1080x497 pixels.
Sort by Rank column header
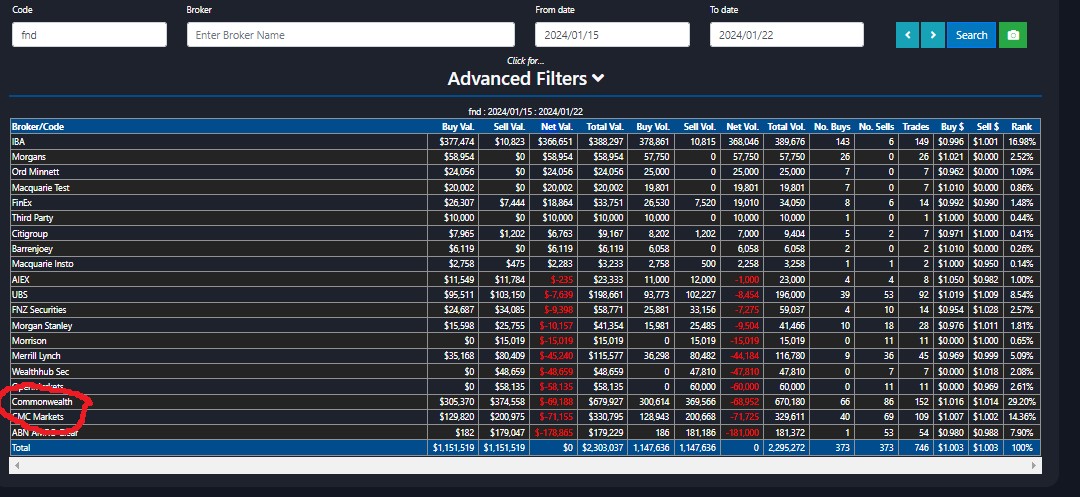[x=1021, y=127]
